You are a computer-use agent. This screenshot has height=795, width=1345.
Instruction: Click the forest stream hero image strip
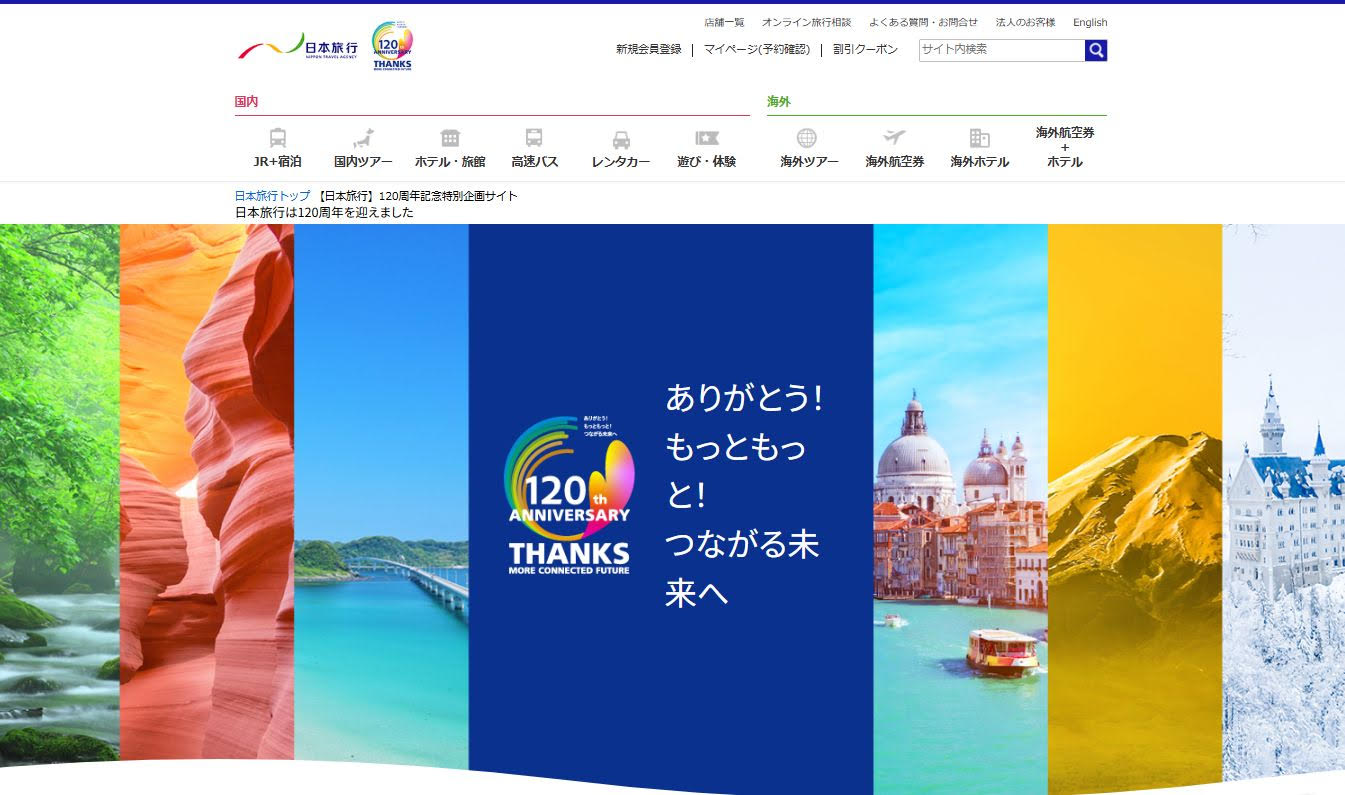coord(59,495)
